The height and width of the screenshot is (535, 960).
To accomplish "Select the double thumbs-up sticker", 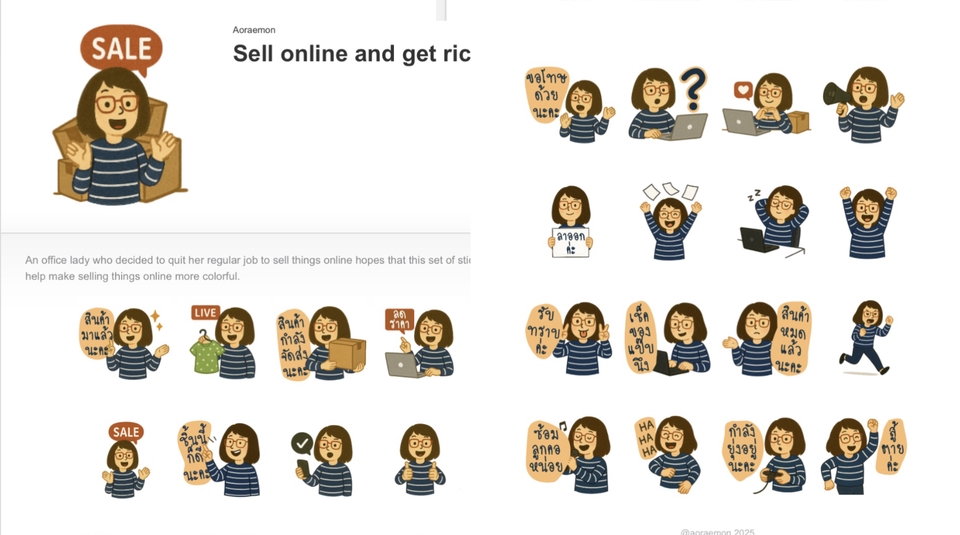I will [x=420, y=460].
